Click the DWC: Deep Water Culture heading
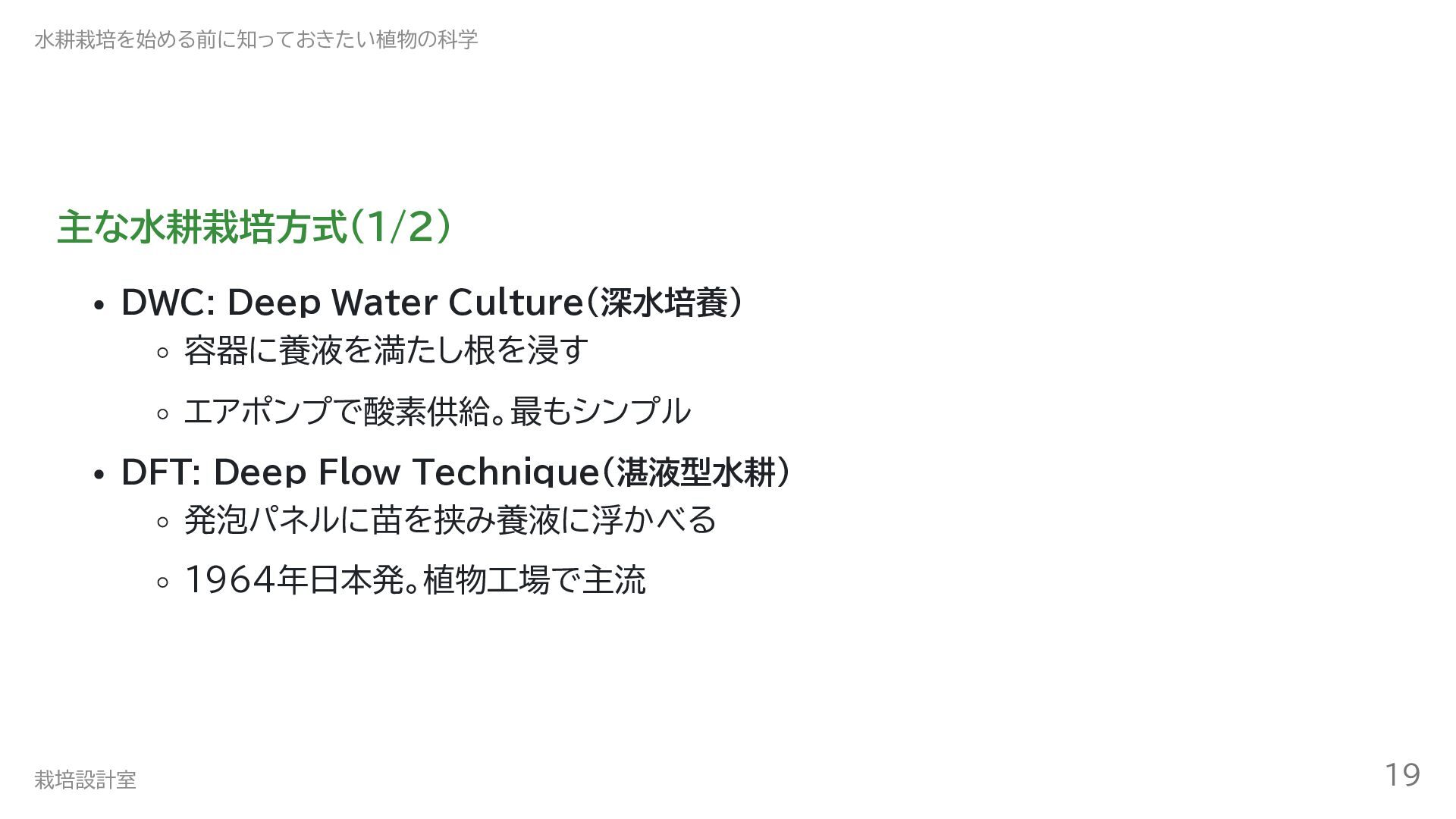1456x819 pixels. point(432,302)
